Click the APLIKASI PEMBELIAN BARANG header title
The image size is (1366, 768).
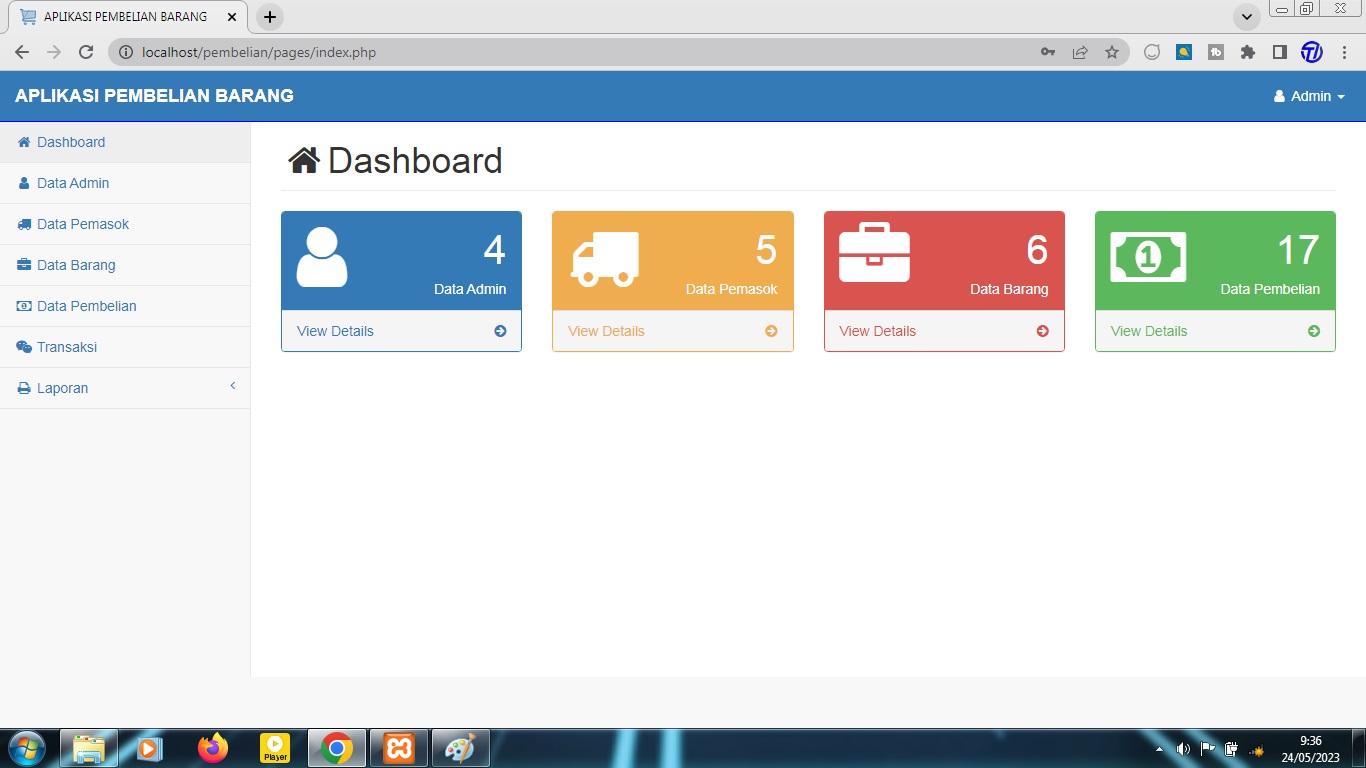click(154, 96)
